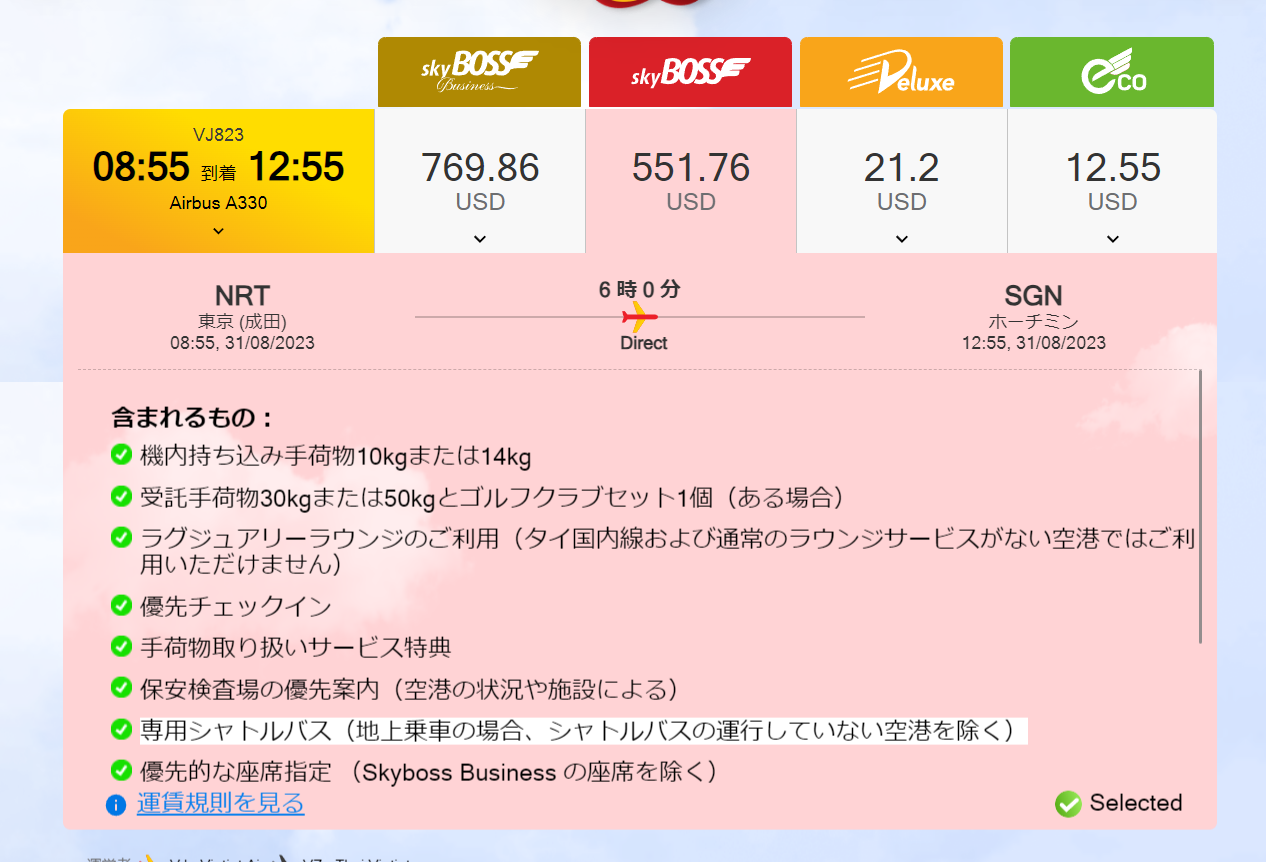Click the check icon beside 機内持ち込み手荷物10kg
Screen dimensions: 1266x862
point(121,456)
